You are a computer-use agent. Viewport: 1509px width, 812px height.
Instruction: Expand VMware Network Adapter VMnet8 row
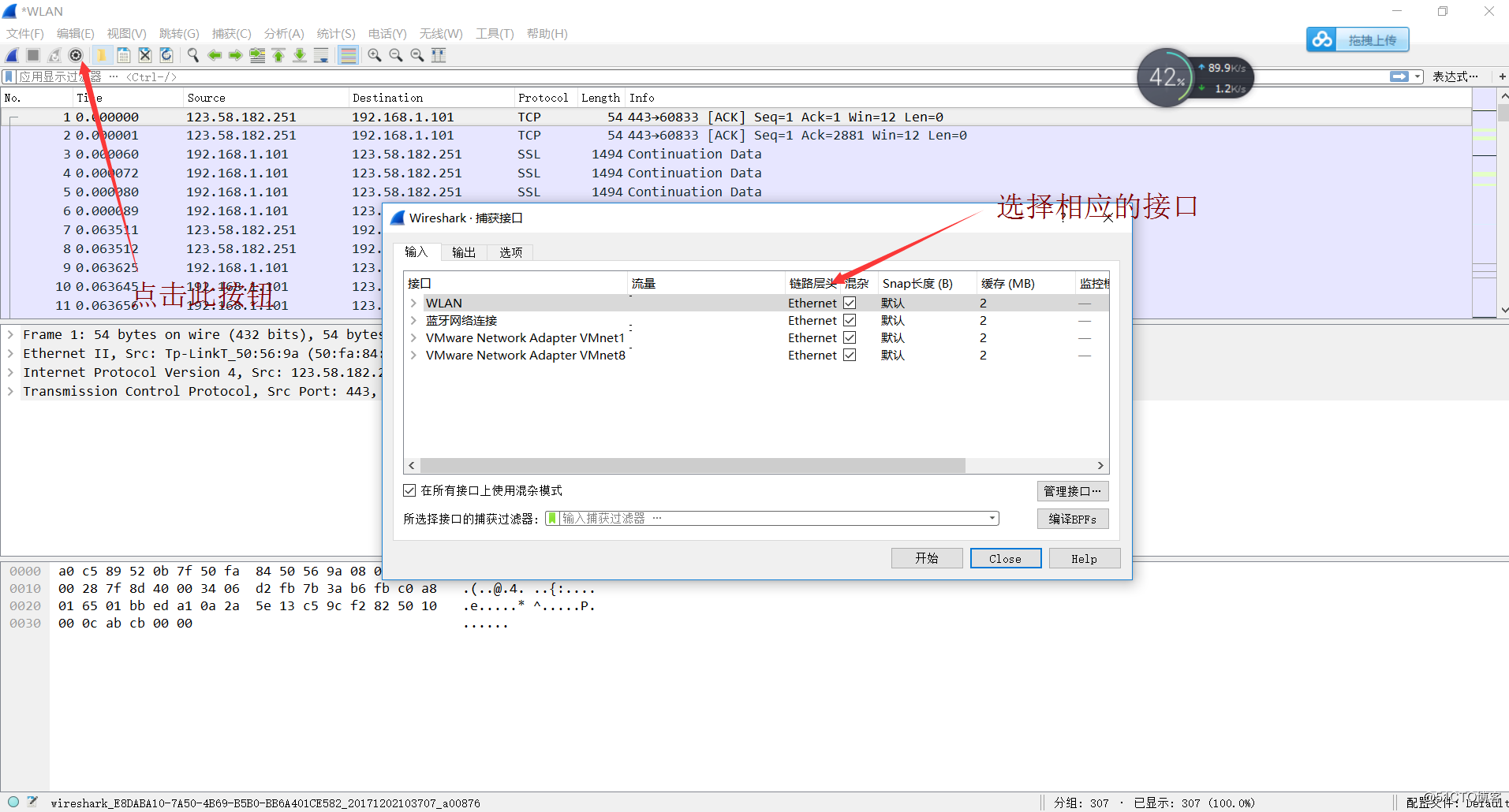point(413,355)
